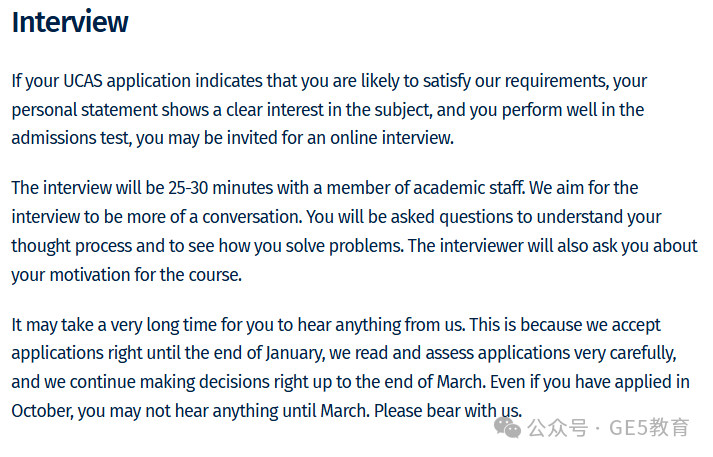
Task: Click the words 'admissions test'
Action: click(71, 138)
